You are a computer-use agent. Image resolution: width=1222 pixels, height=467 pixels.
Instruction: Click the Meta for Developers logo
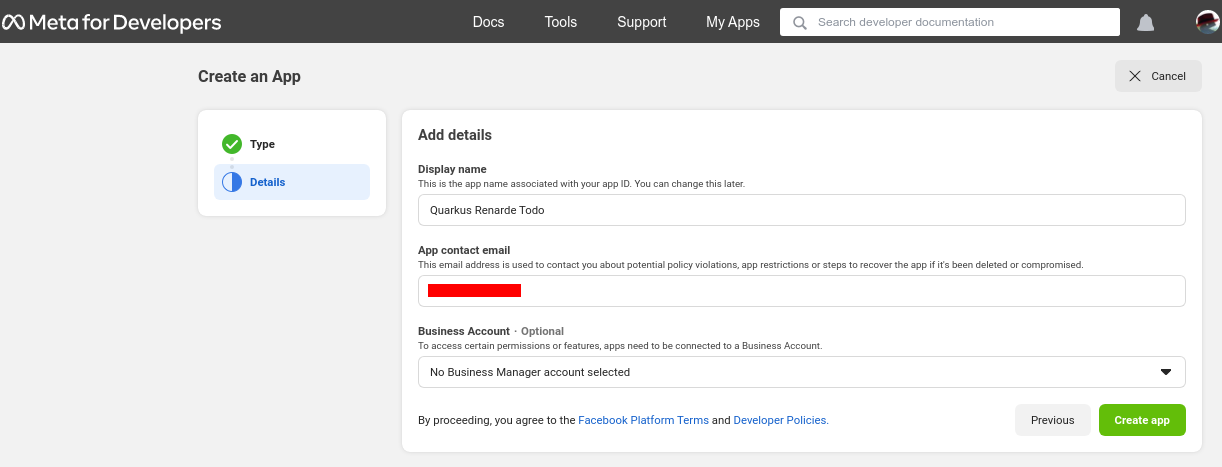(111, 22)
